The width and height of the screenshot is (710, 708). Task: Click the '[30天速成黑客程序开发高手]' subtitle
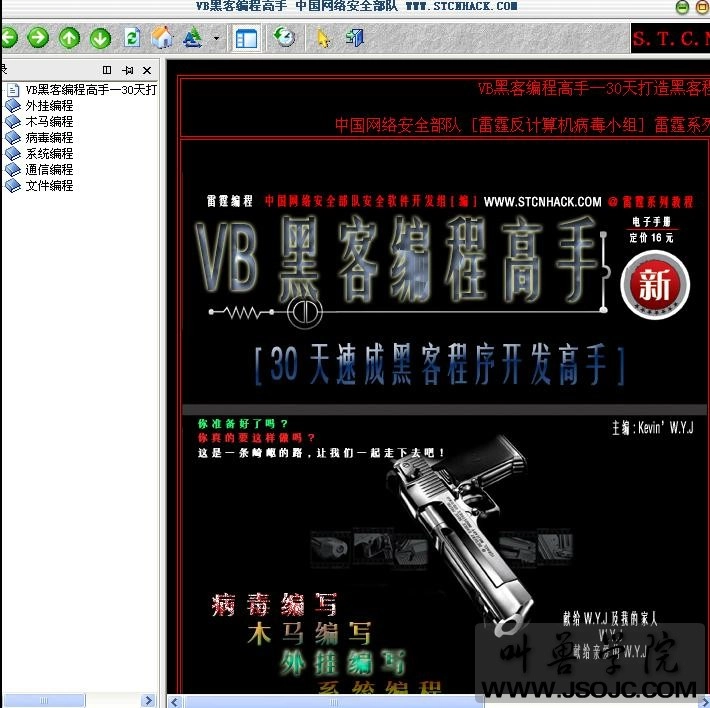(x=440, y=365)
